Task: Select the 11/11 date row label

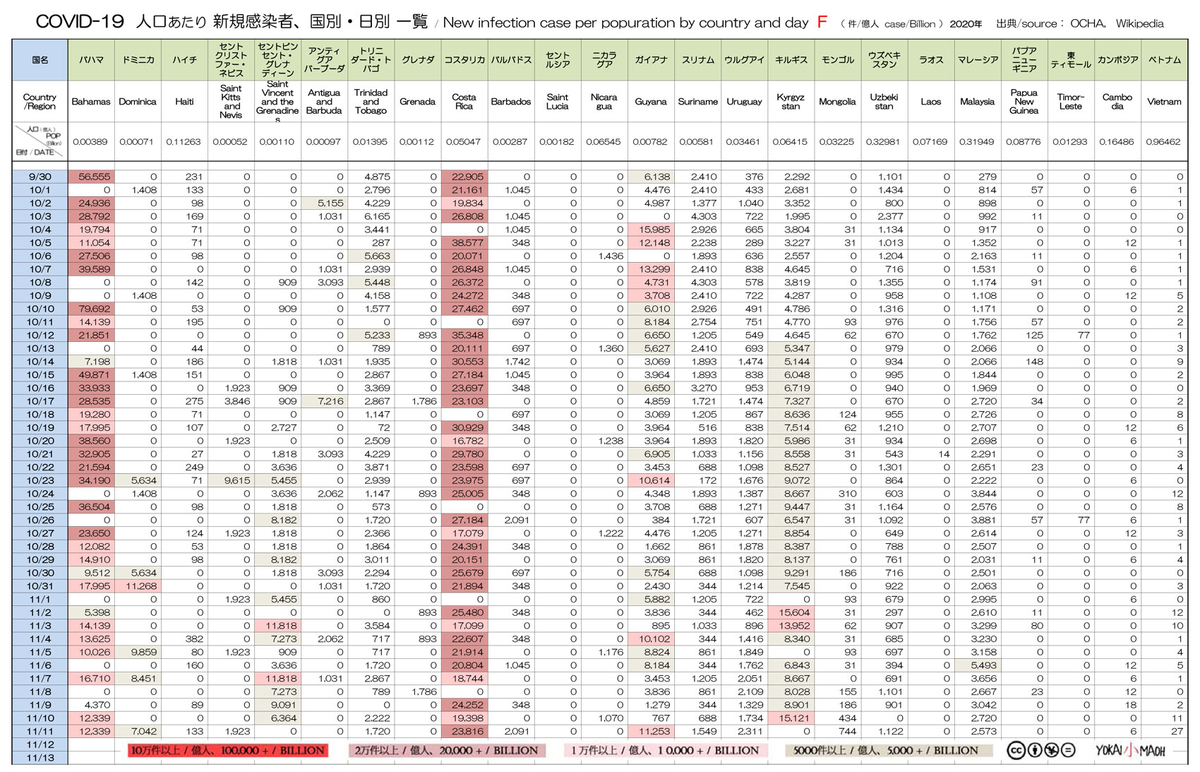Action: tap(40, 732)
